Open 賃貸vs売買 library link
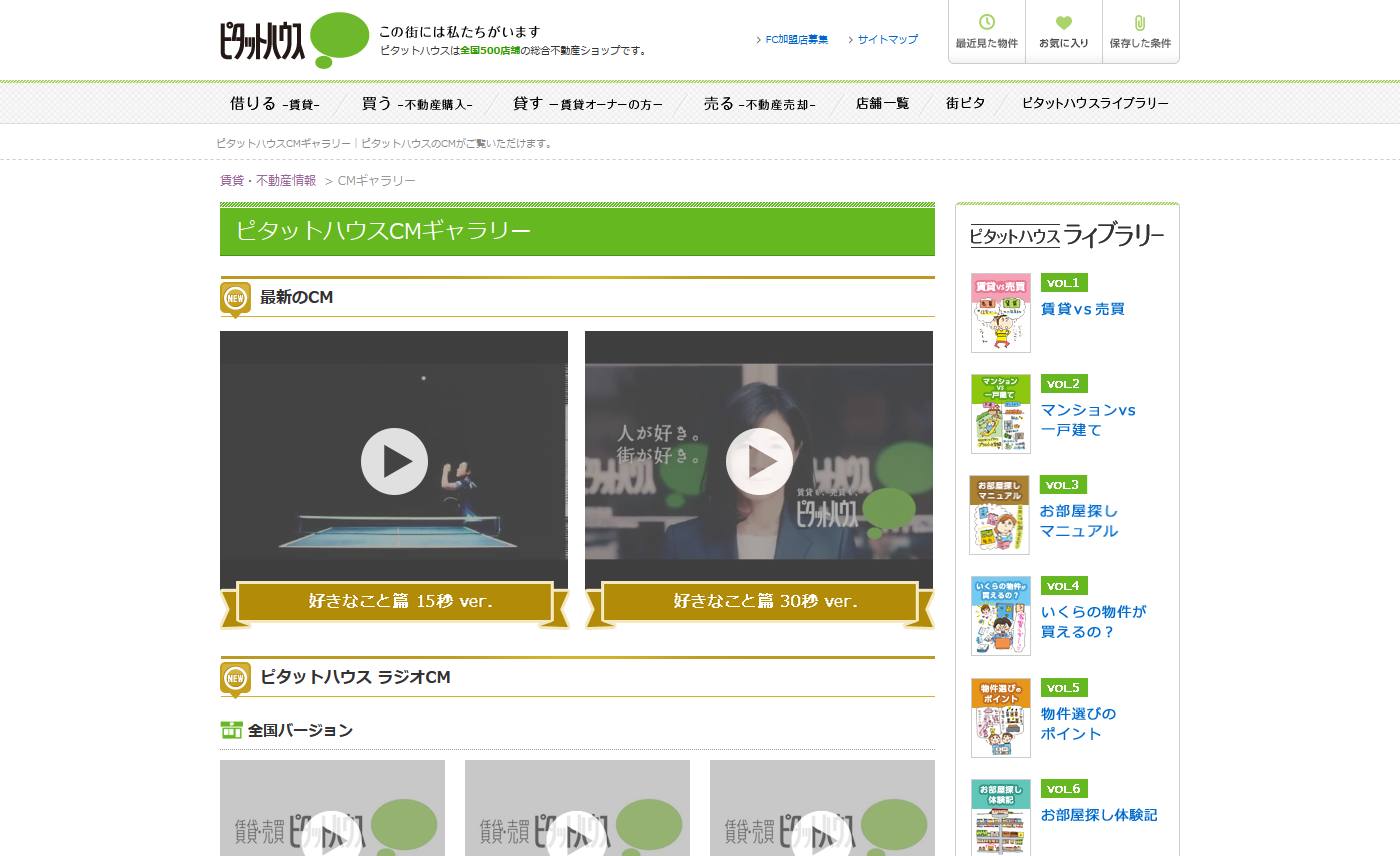Screen dimensions: 1400x856 1083,309
